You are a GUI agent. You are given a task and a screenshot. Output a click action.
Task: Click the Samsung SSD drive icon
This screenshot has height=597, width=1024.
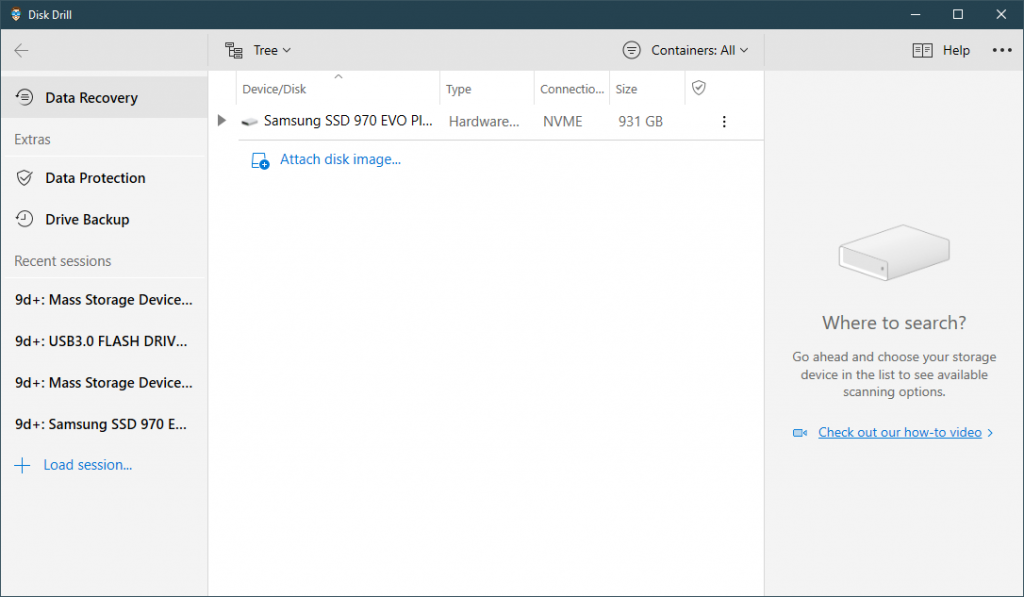click(250, 122)
